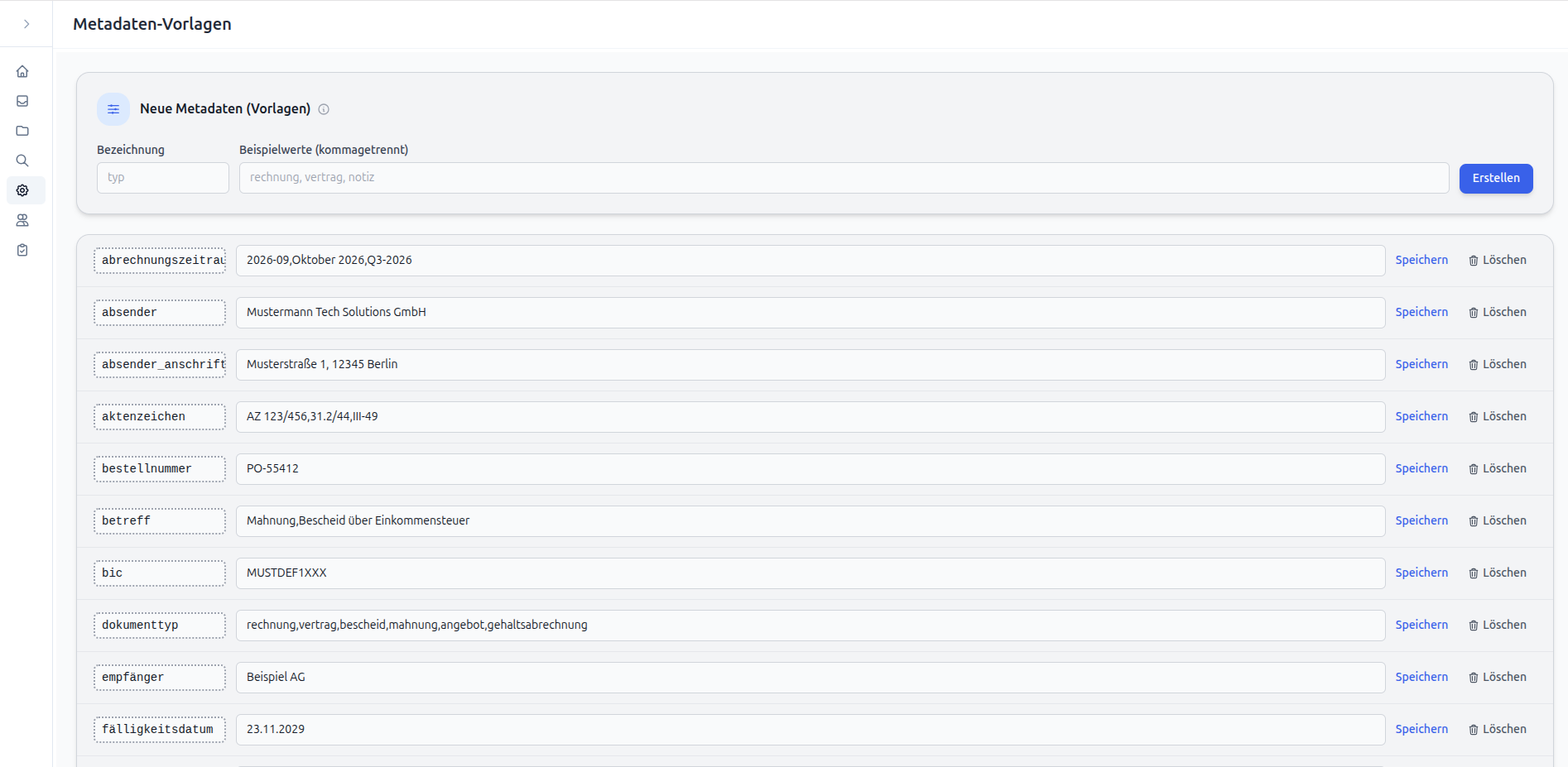This screenshot has width=1568, height=767.
Task: Edit the value field containing 23.11.2029
Action: 810,730
